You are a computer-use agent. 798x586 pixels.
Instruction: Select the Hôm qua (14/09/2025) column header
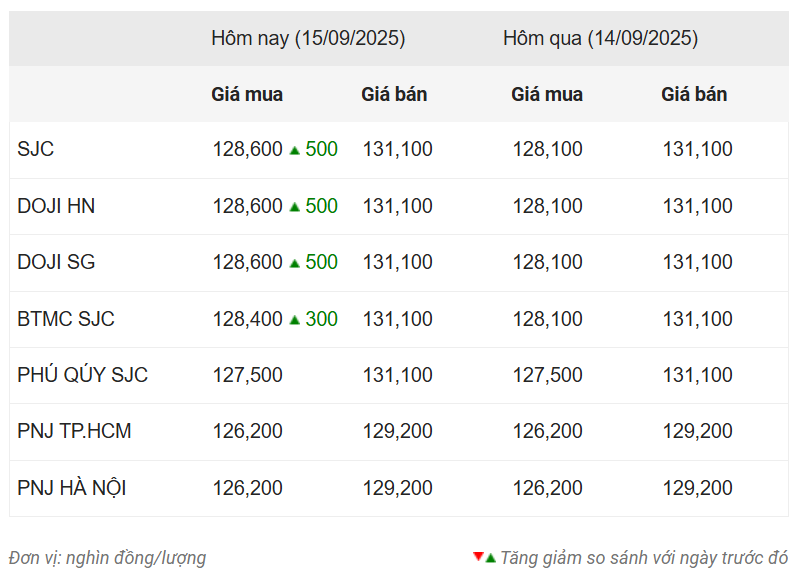[x=601, y=38]
